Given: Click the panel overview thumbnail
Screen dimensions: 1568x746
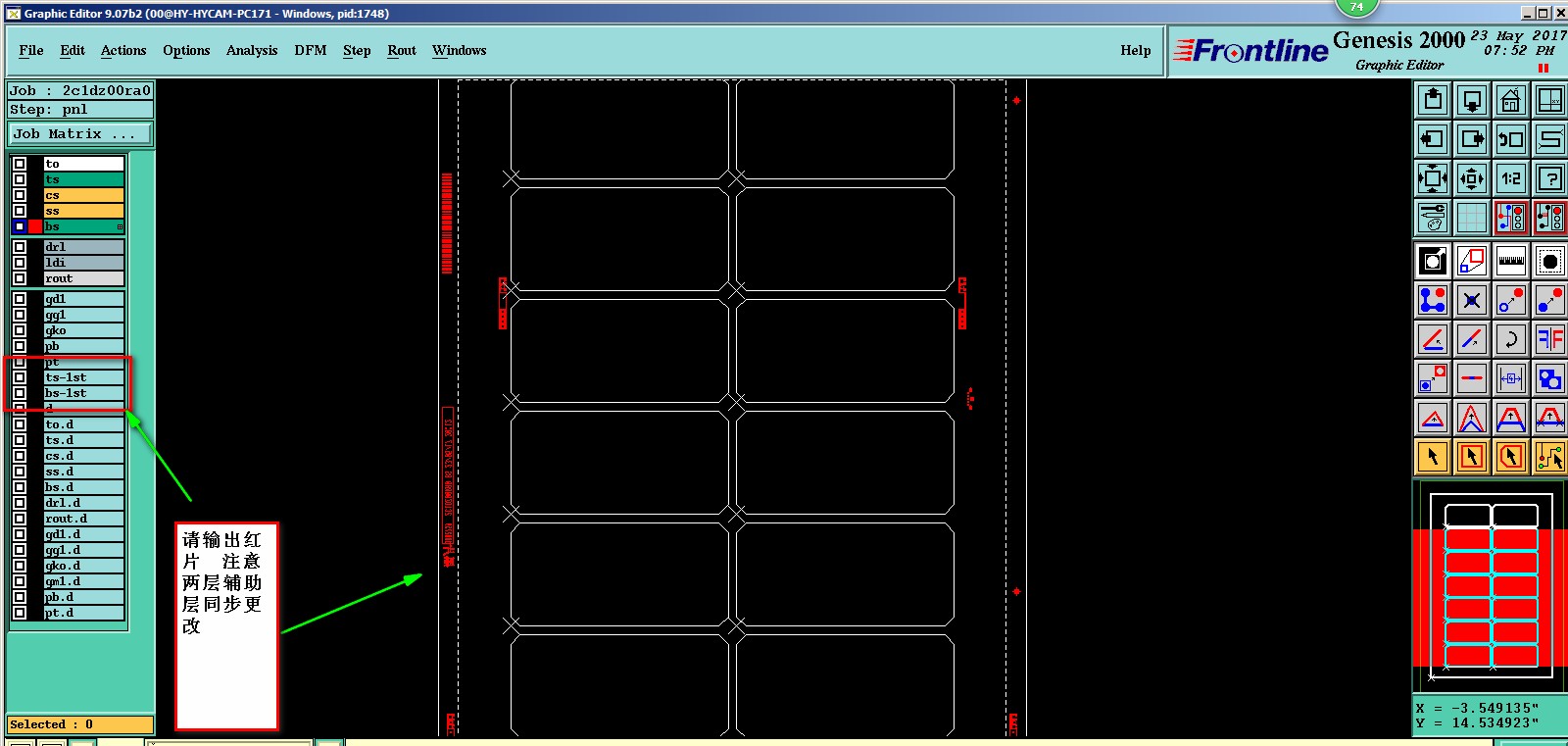Looking at the screenshot, I should [x=1491, y=586].
